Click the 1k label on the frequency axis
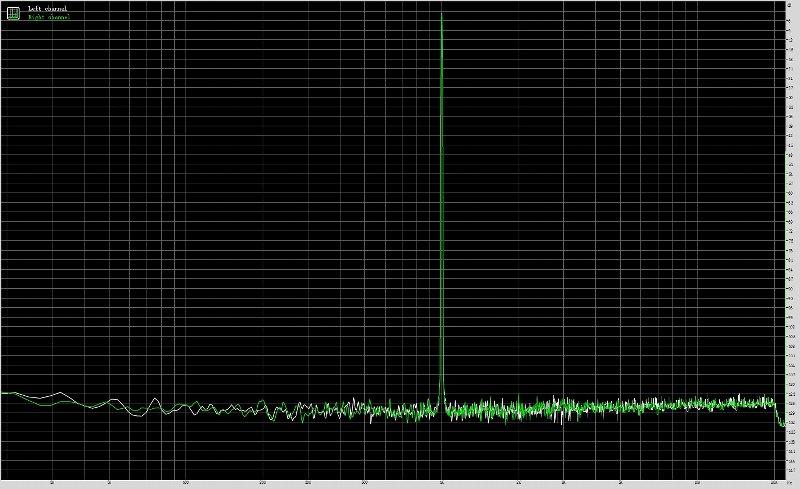This screenshot has width=800, height=489. click(x=442, y=483)
